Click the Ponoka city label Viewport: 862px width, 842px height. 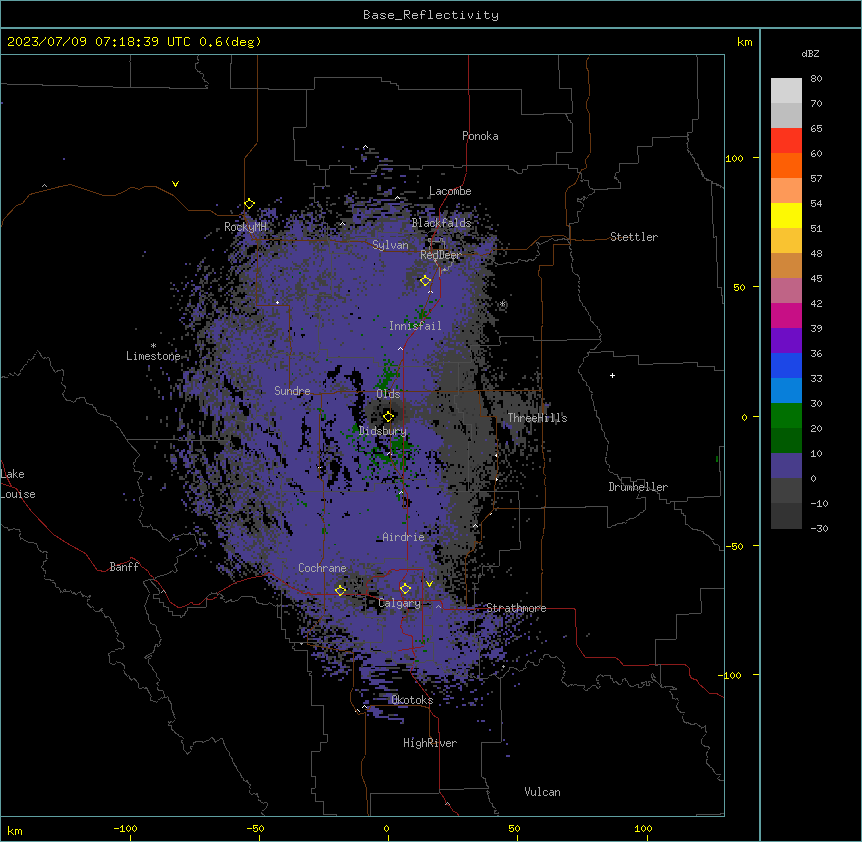click(480, 136)
